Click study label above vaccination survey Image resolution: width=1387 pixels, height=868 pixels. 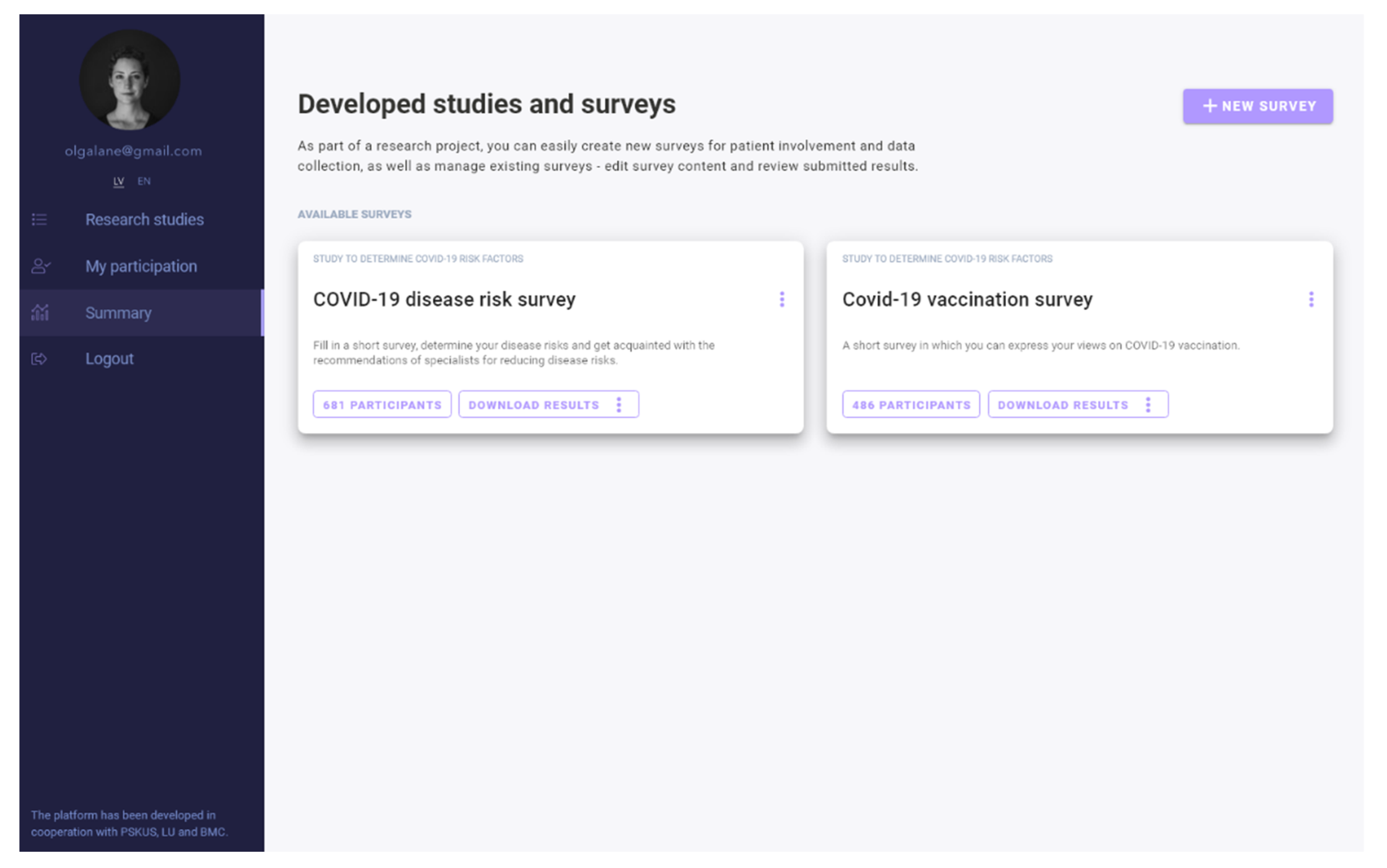pos(947,259)
